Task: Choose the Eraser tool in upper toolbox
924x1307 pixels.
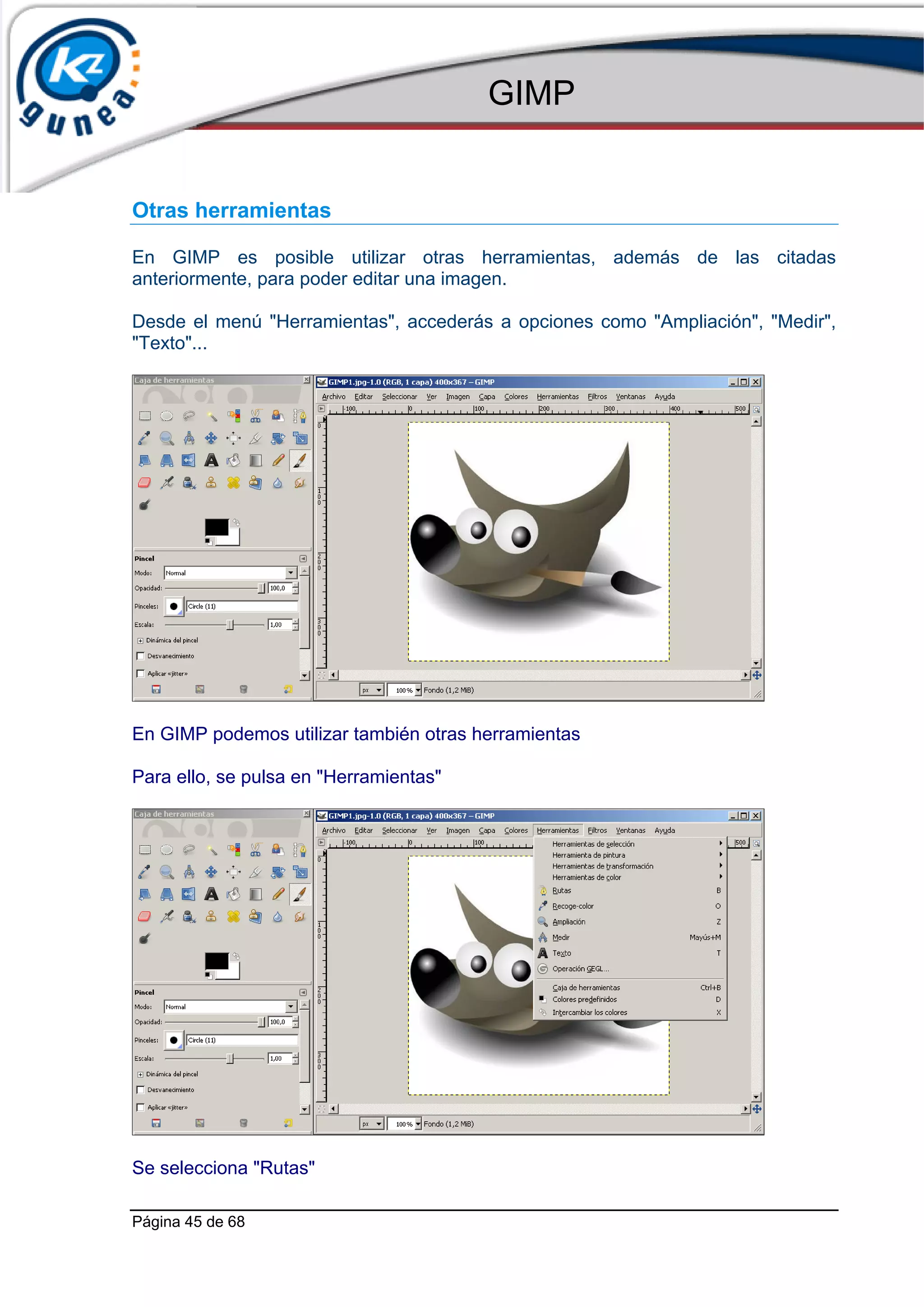Action: (145, 483)
